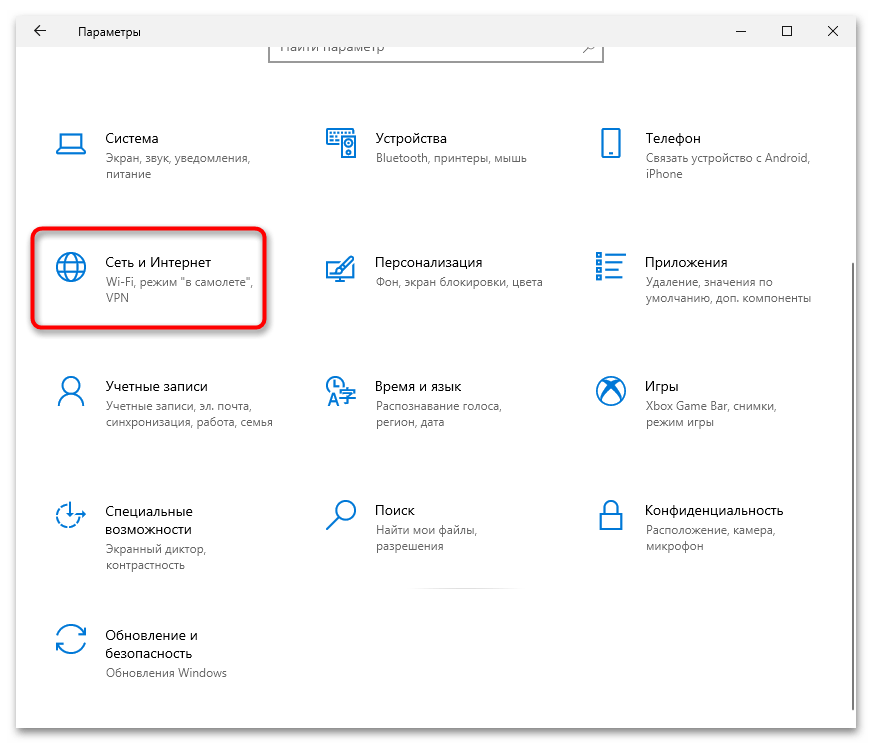This screenshot has width=872, height=744.
Task: Click 'Экранный диктор, контрастность' description
Action: tap(156, 557)
